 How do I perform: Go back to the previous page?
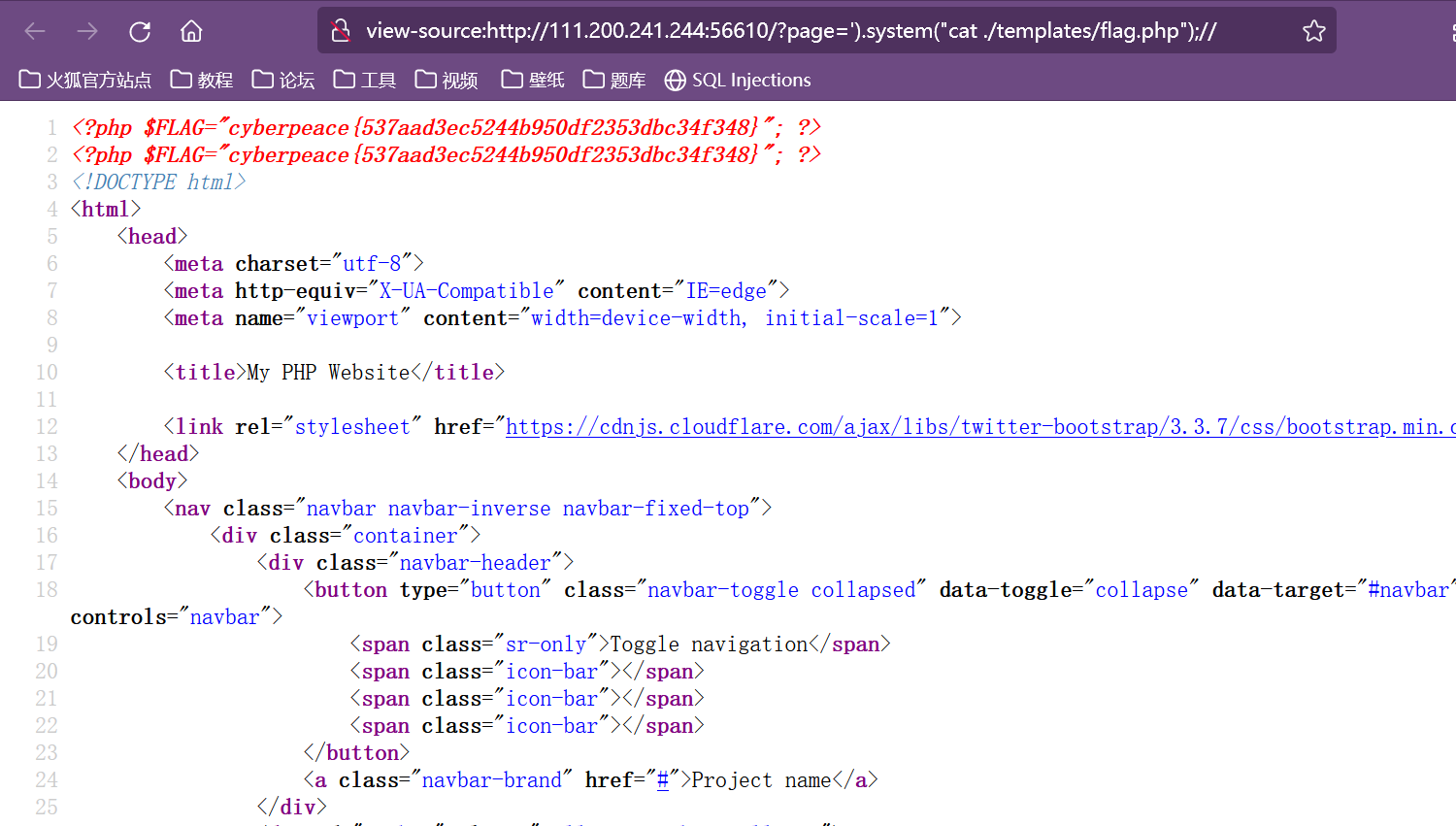tap(35, 31)
